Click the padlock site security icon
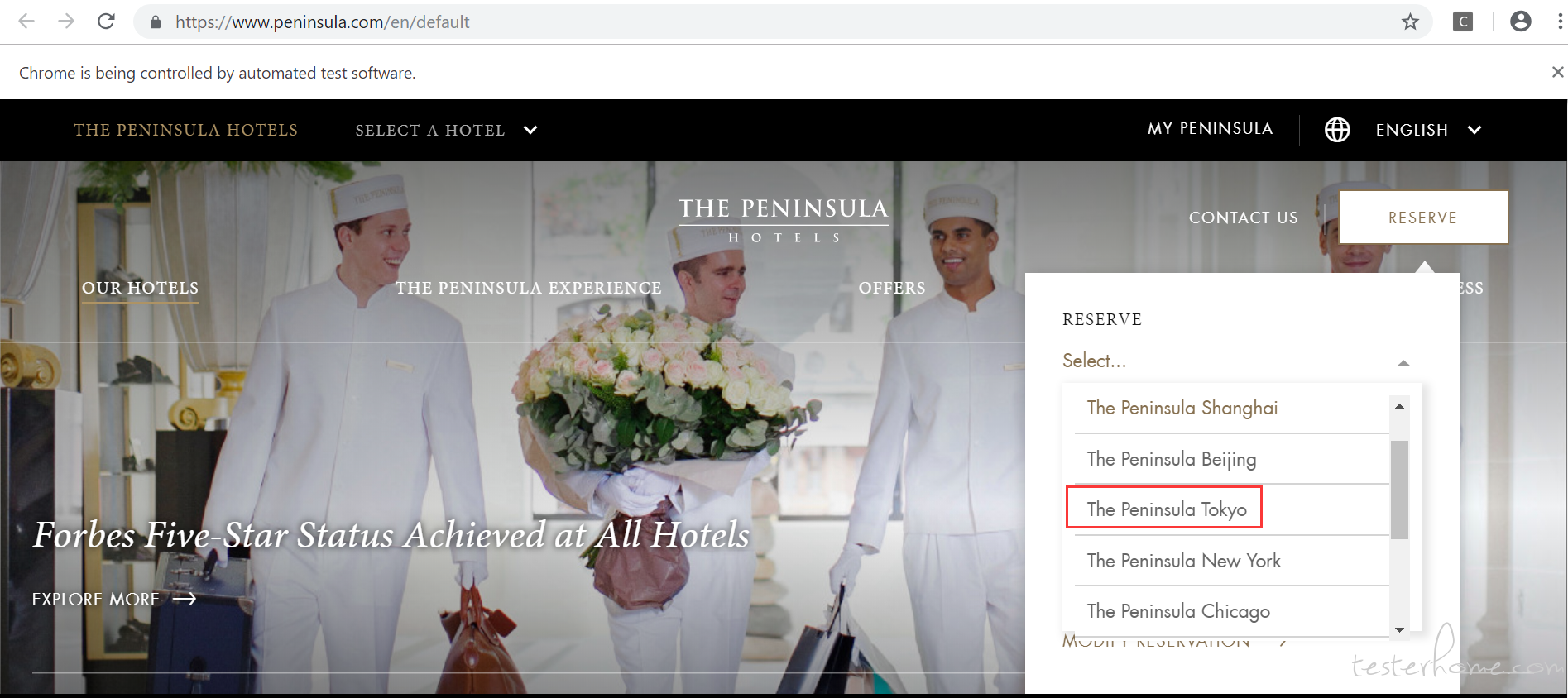The width and height of the screenshot is (1568, 698). [x=155, y=22]
